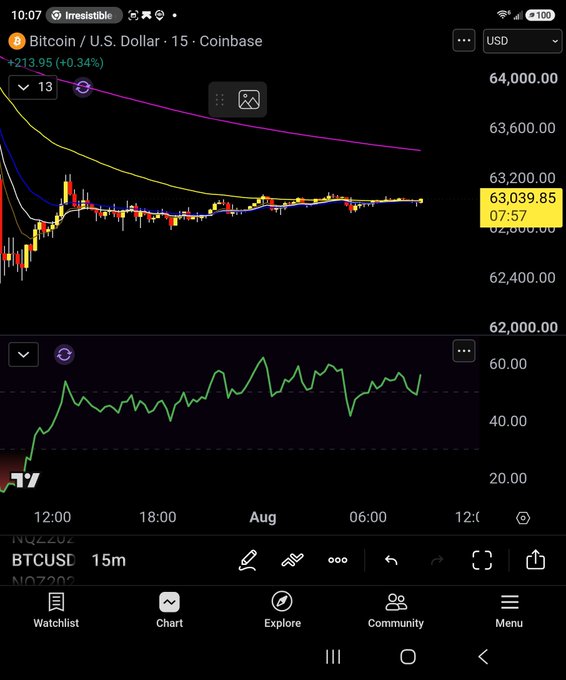Tap the purple refresh icon in RSI pane
Viewport: 566px width, 680px height.
(64, 355)
